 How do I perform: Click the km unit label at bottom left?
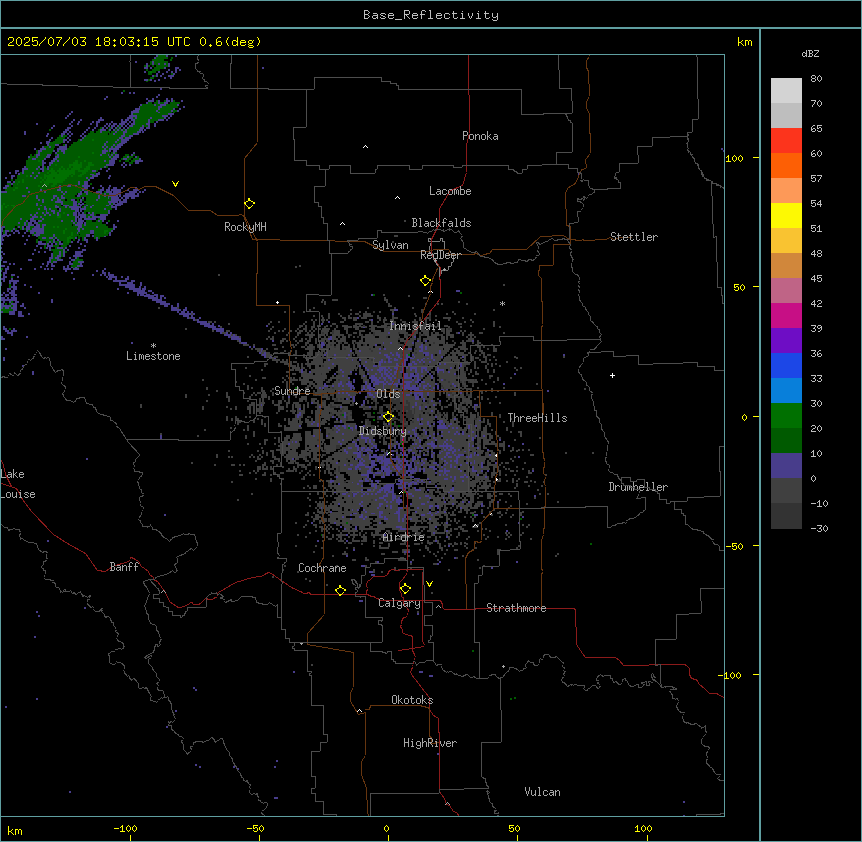[x=15, y=830]
